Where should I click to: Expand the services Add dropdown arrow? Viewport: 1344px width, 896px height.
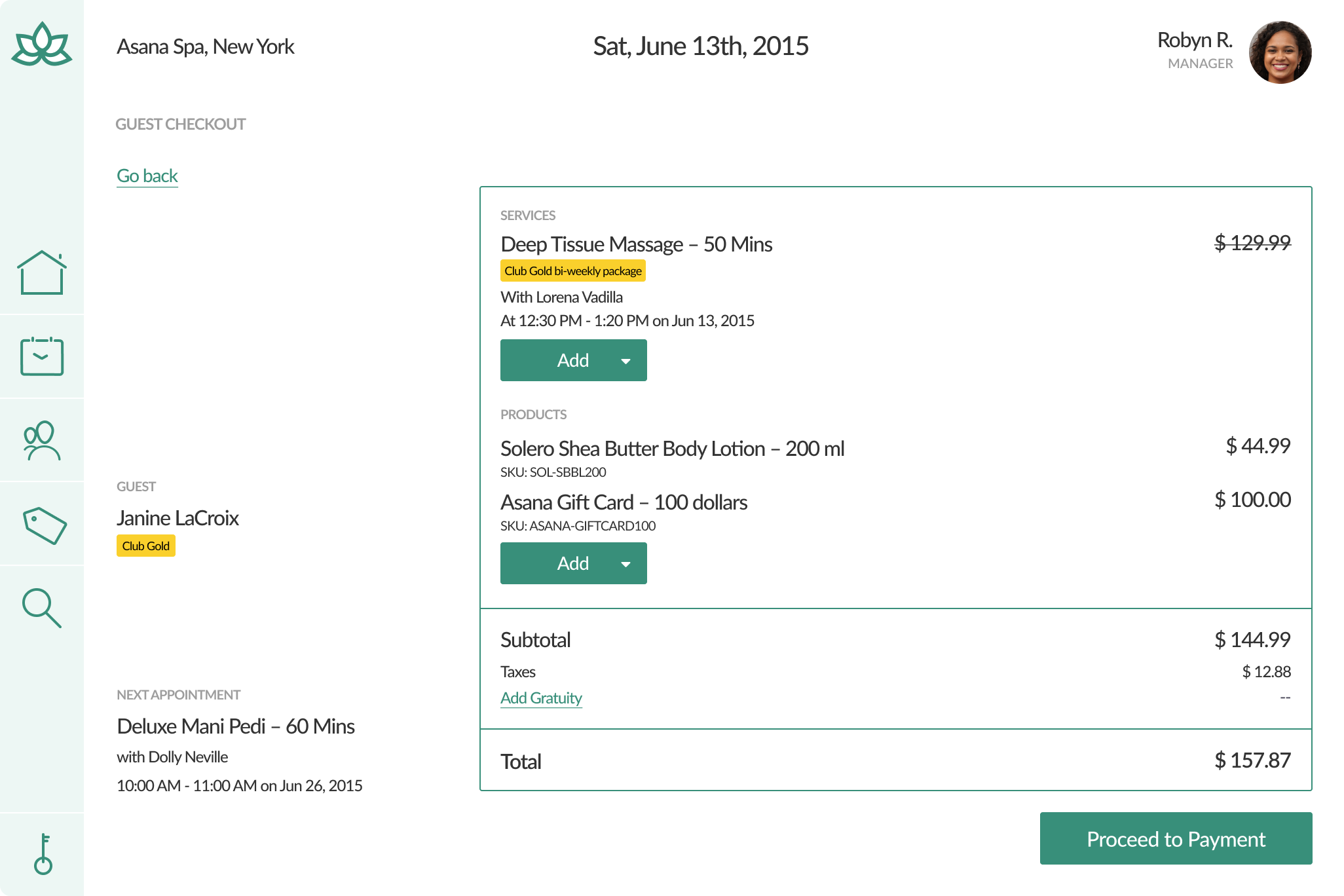tap(625, 361)
